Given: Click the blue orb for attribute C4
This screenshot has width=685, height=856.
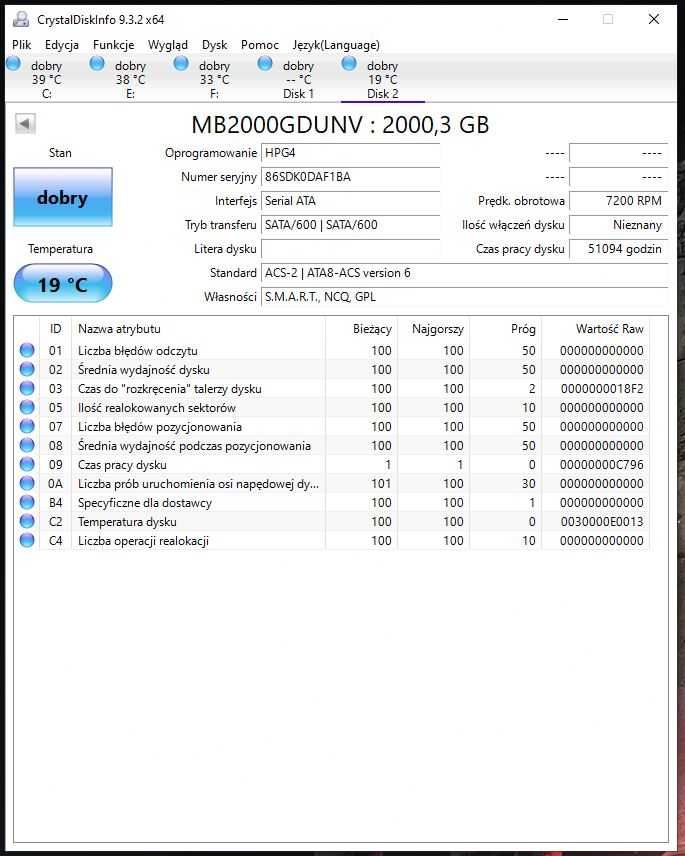Looking at the screenshot, I should (27, 540).
